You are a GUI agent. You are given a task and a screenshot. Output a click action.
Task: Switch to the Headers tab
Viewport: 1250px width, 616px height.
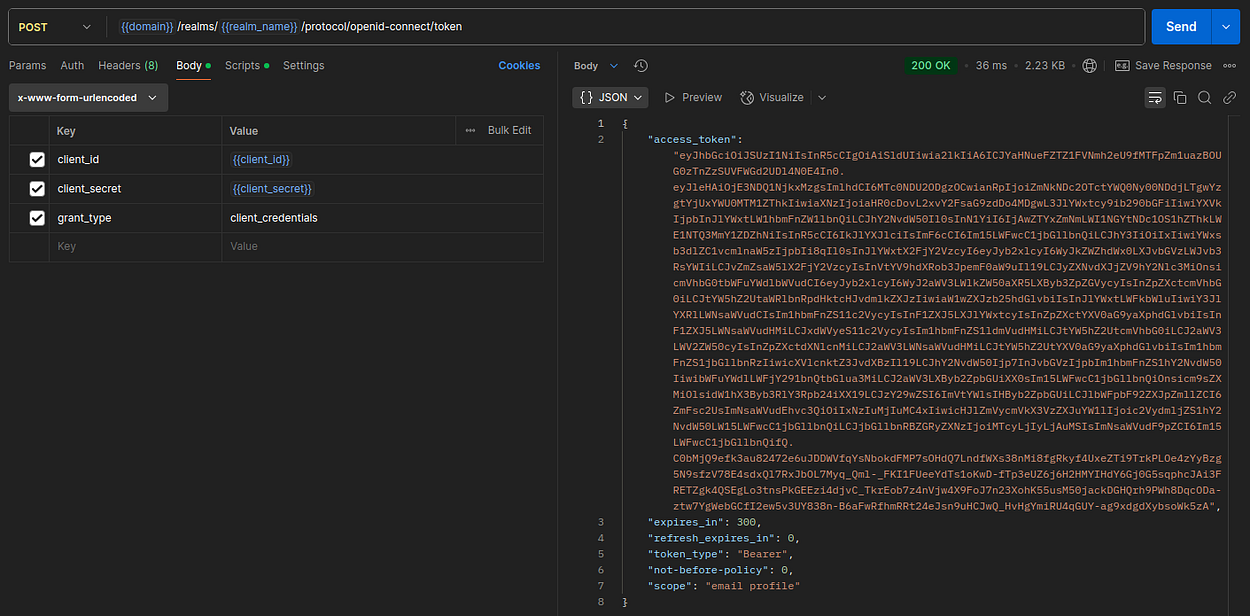128,65
